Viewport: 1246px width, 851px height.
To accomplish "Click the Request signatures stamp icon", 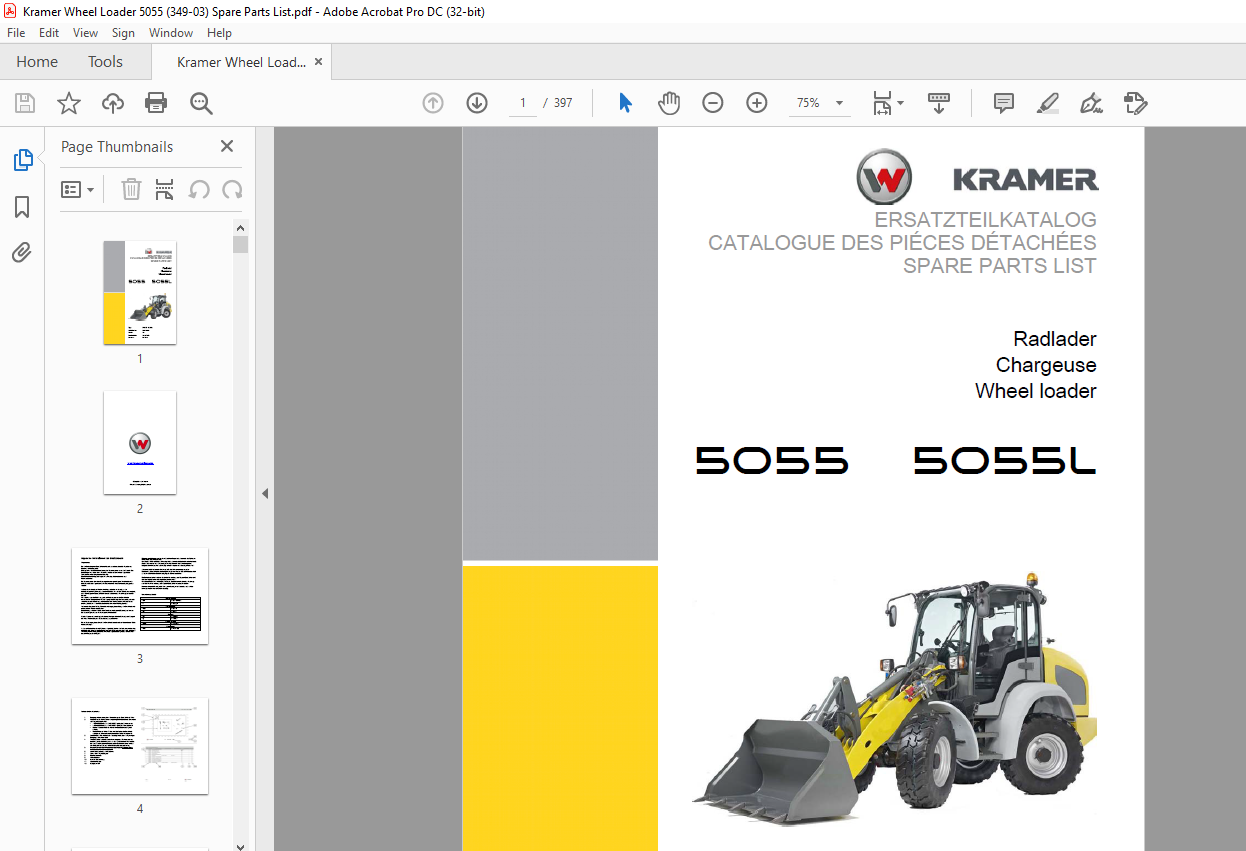I will pos(1135,103).
